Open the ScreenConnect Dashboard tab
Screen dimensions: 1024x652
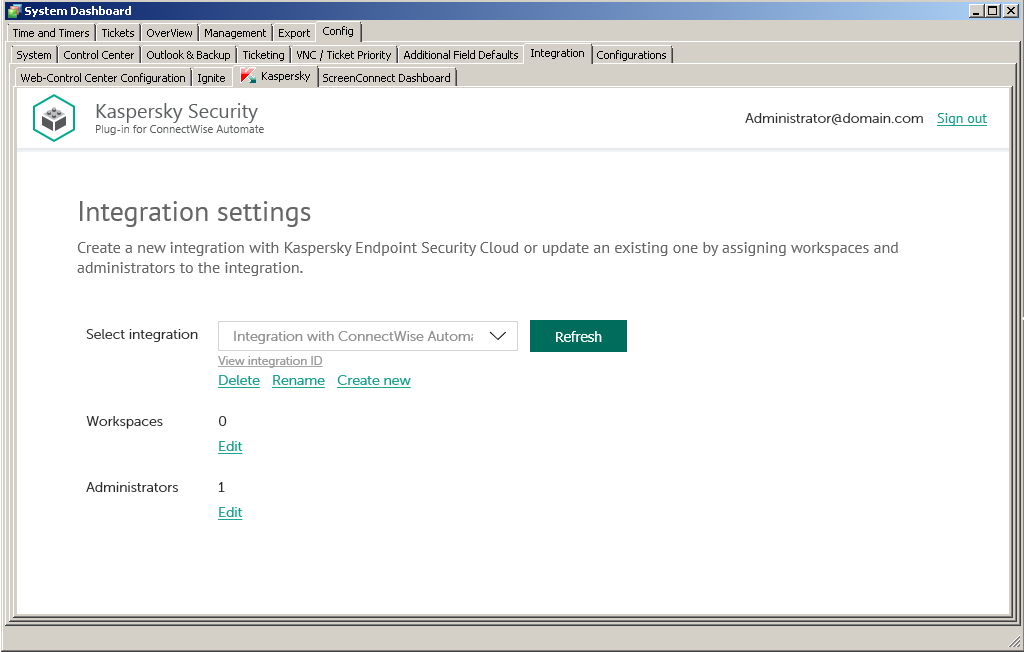click(386, 77)
